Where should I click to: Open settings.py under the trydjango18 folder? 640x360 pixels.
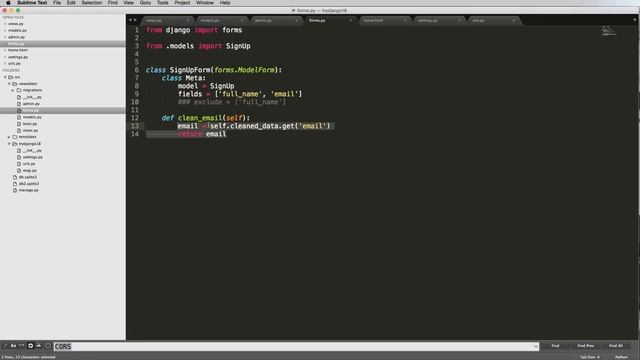pos(33,157)
